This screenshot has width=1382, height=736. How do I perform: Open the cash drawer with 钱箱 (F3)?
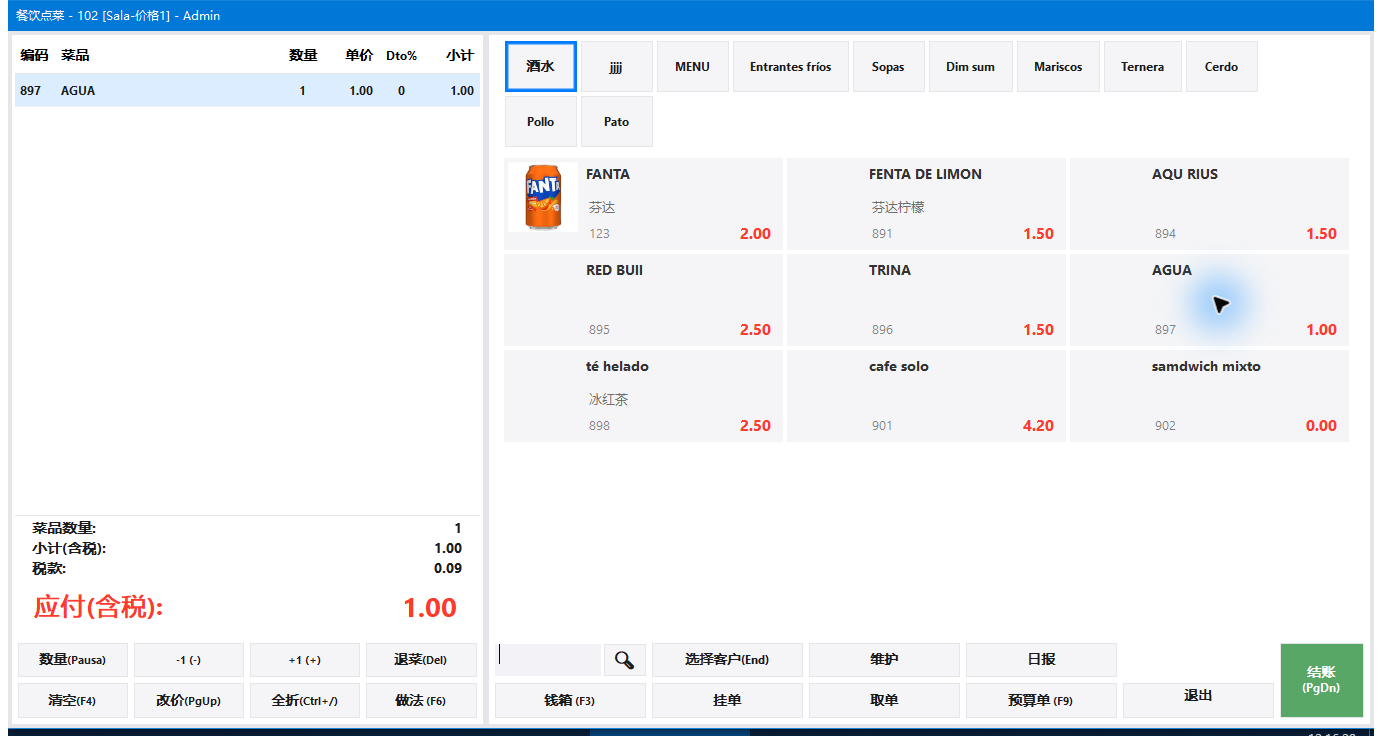[x=570, y=701]
